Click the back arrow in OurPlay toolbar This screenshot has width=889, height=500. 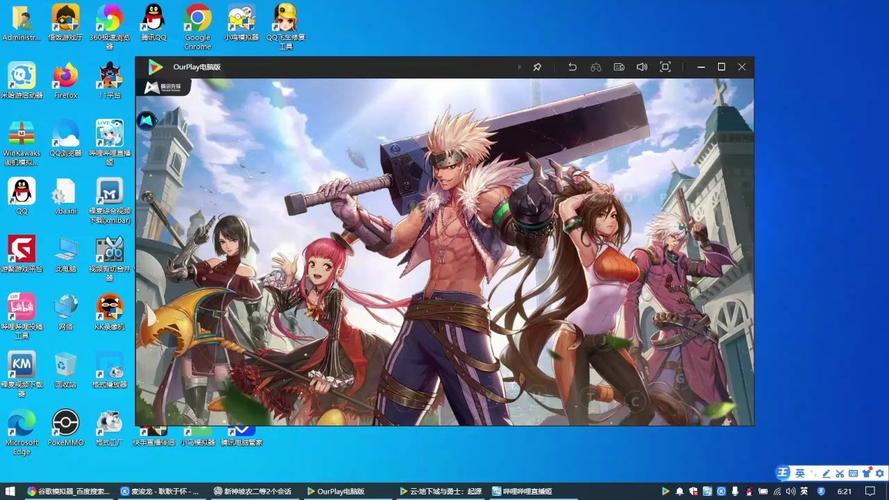pos(572,67)
